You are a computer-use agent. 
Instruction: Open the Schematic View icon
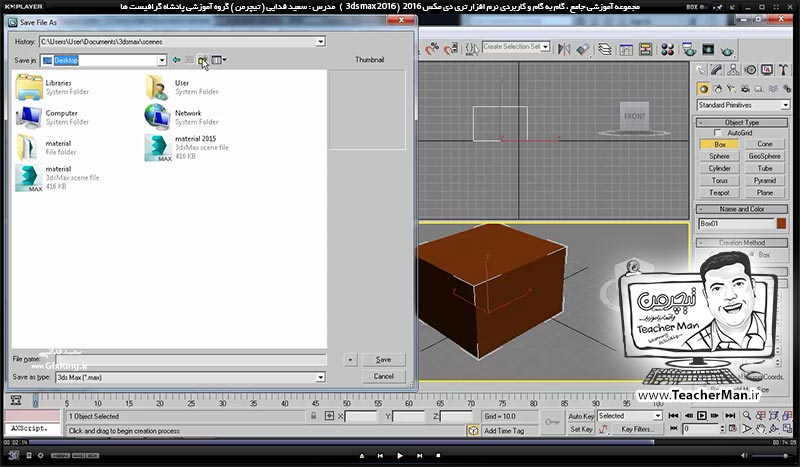(645, 49)
